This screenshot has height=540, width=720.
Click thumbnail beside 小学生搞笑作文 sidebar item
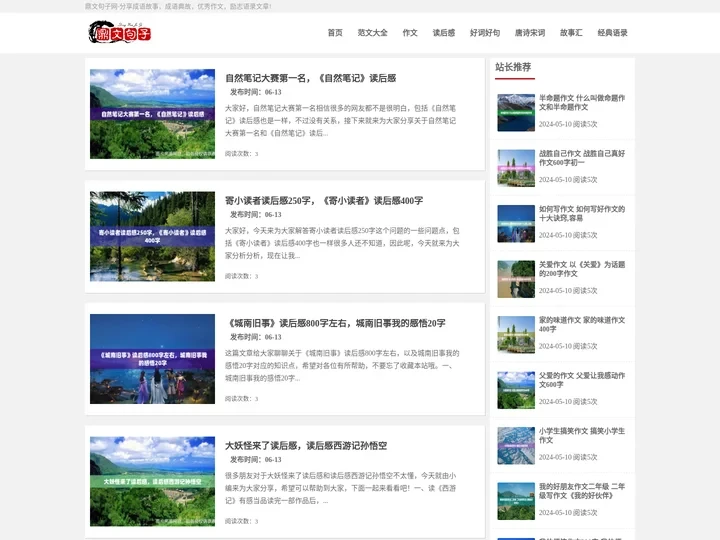tap(516, 446)
